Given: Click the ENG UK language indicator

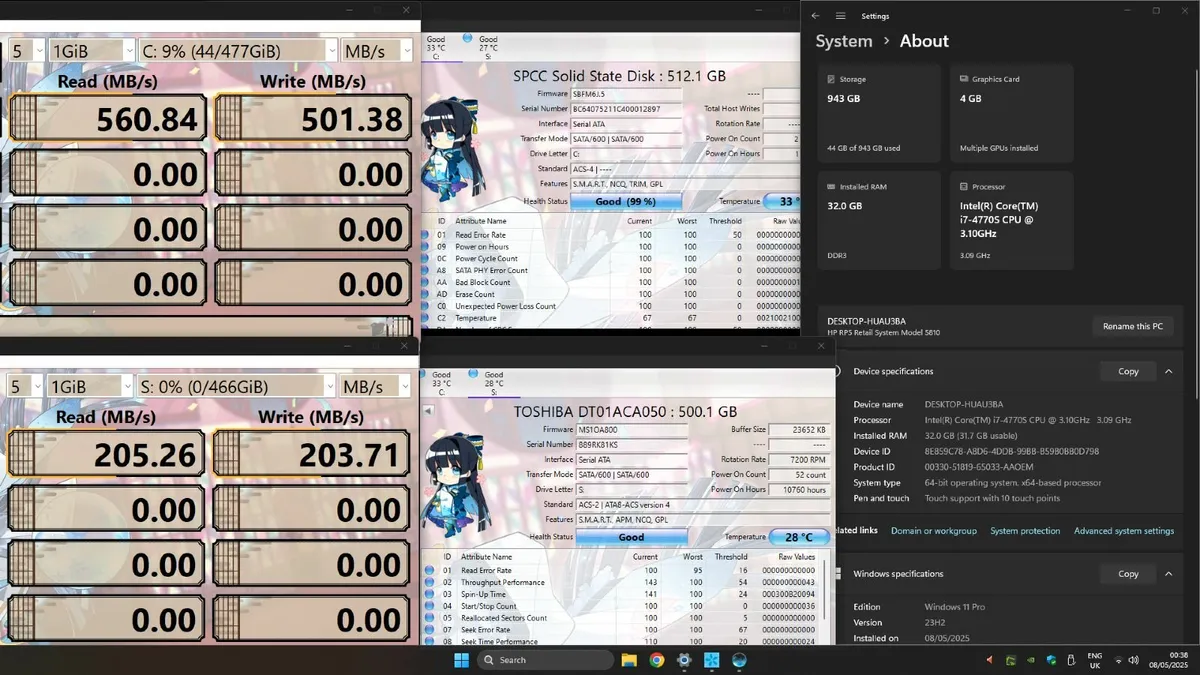Looking at the screenshot, I should click(x=1094, y=660).
